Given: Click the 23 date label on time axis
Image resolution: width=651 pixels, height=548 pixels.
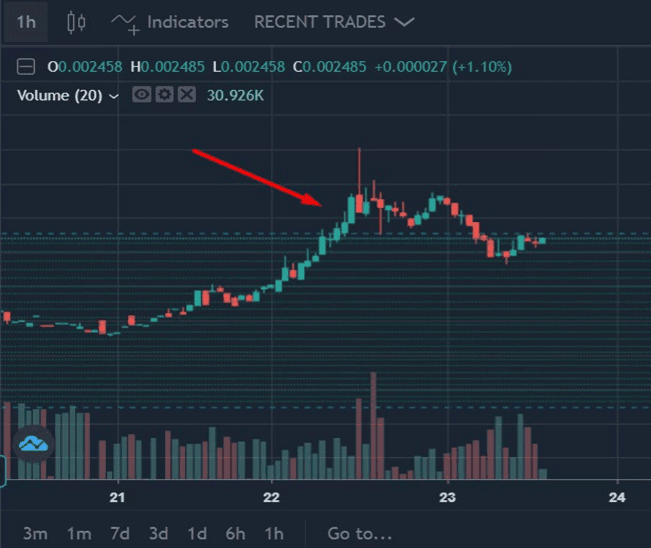Looking at the screenshot, I should [x=447, y=497].
